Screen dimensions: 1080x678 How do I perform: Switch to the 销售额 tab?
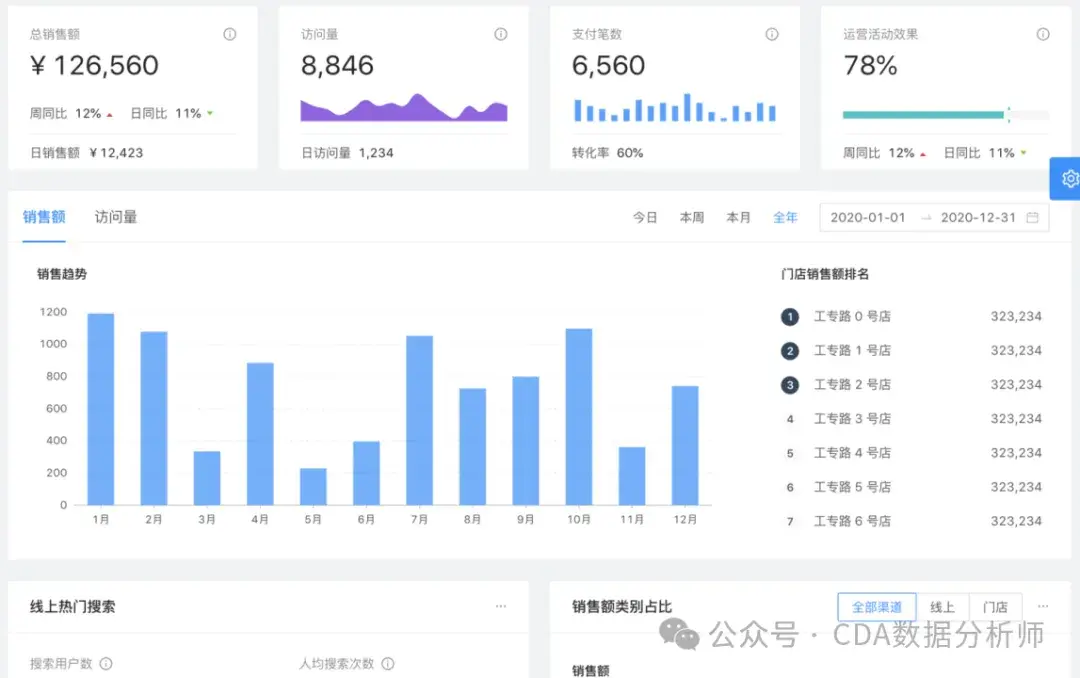pyautogui.click(x=44, y=217)
